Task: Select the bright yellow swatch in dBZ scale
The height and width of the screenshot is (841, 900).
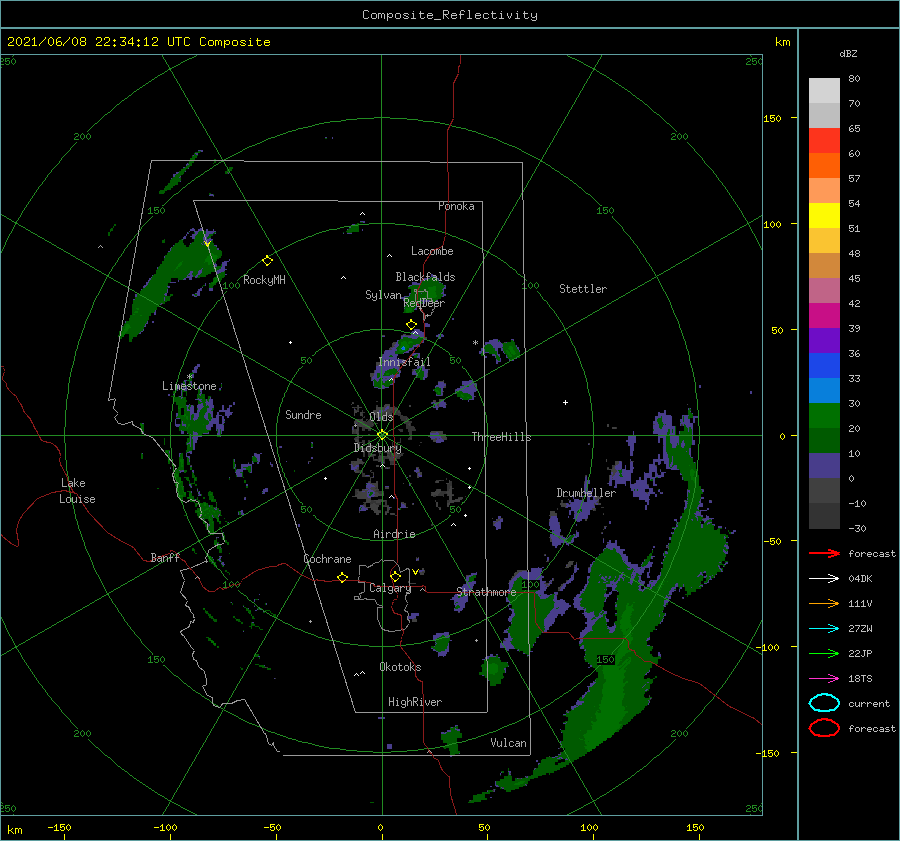Action: [x=824, y=216]
